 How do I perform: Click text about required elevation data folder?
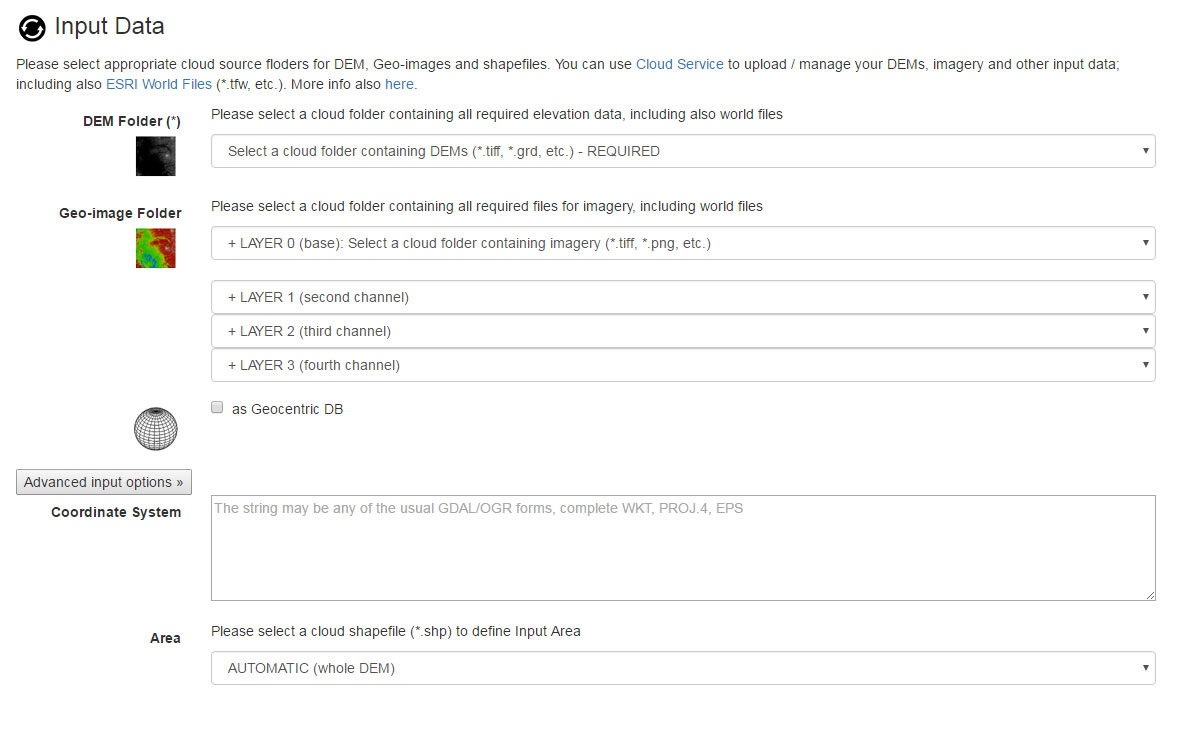click(x=497, y=115)
